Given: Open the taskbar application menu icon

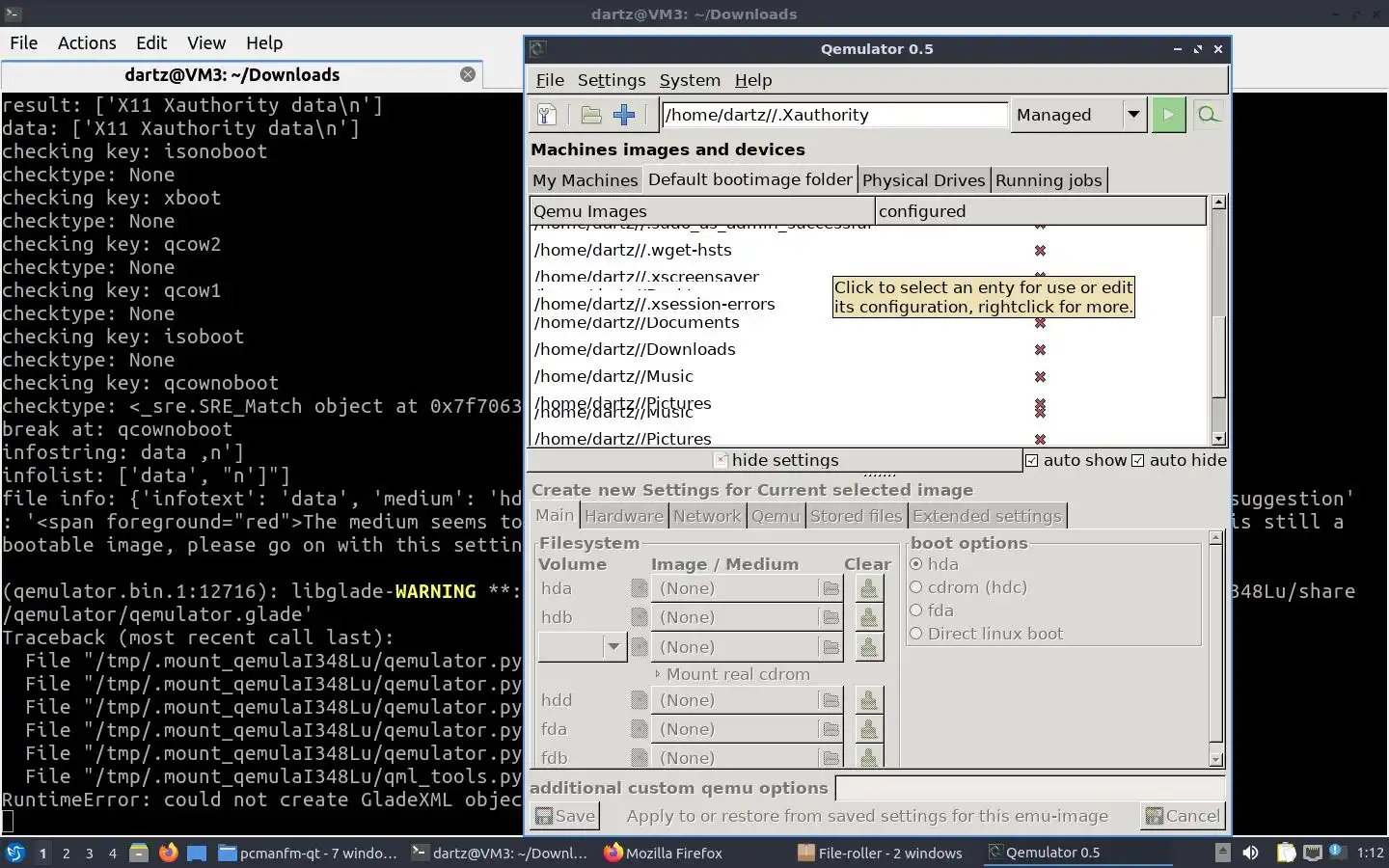Looking at the screenshot, I should tap(15, 853).
